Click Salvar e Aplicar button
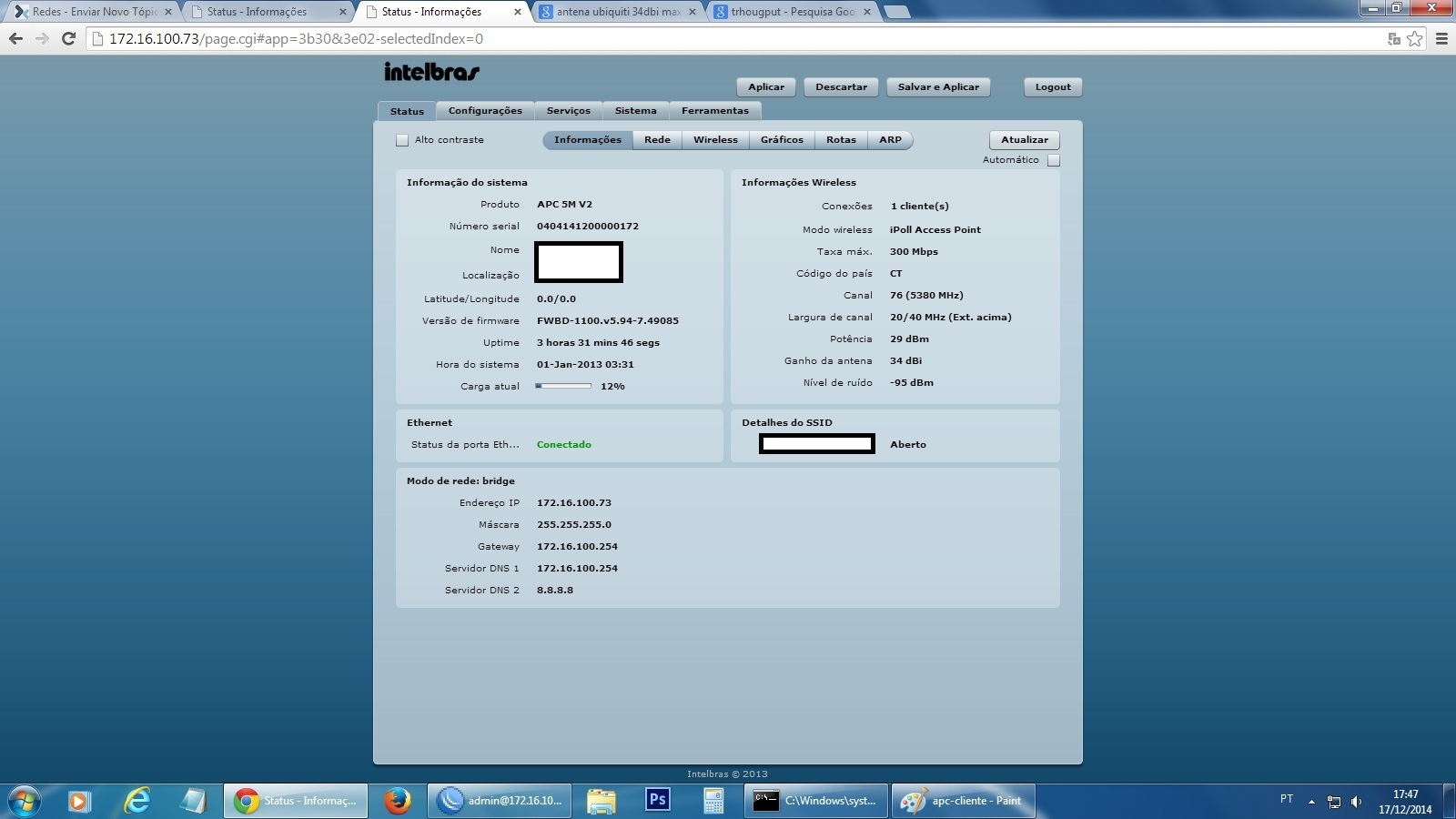This screenshot has height=819, width=1456. click(x=938, y=87)
